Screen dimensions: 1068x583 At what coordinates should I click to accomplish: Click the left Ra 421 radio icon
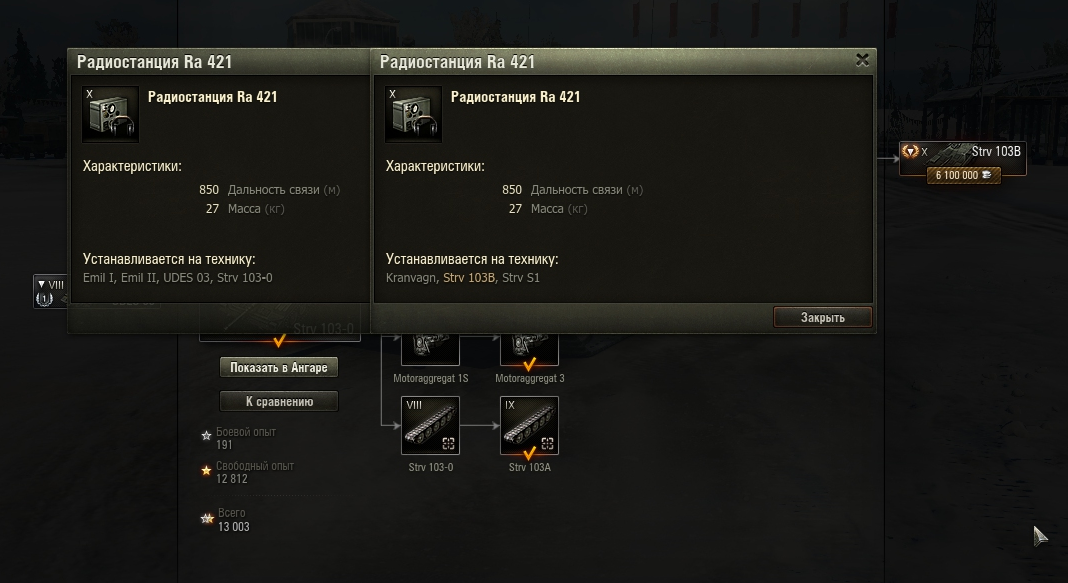(x=110, y=114)
